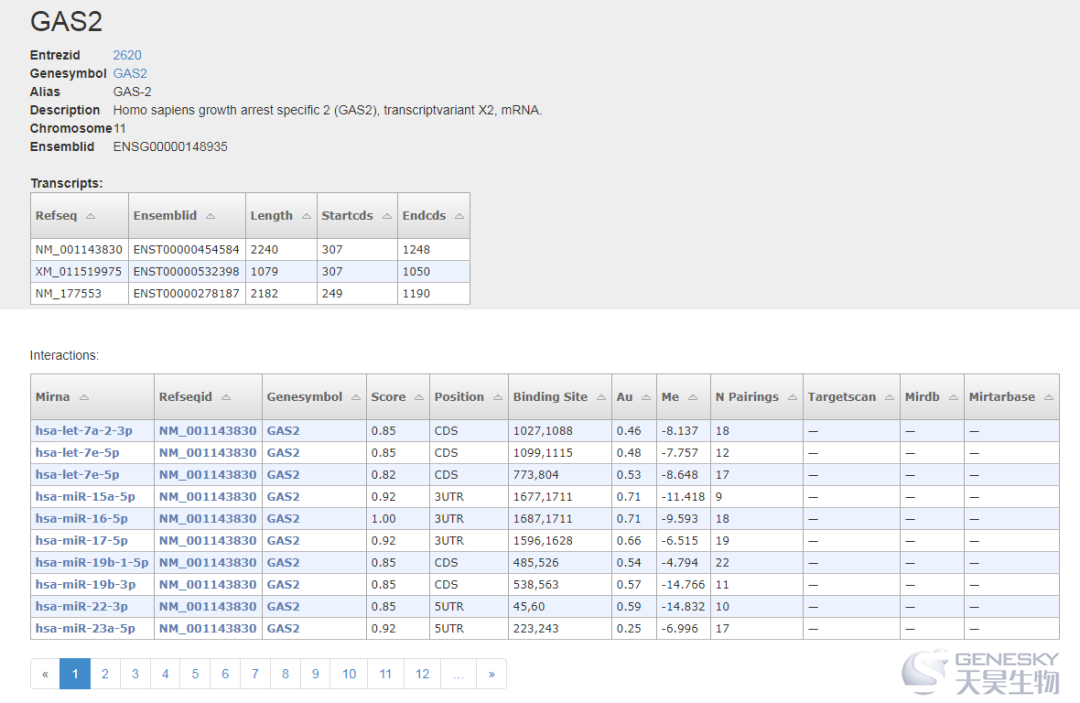Image resolution: width=1080 pixels, height=703 pixels.
Task: Open page 10 of results
Action: (x=349, y=674)
